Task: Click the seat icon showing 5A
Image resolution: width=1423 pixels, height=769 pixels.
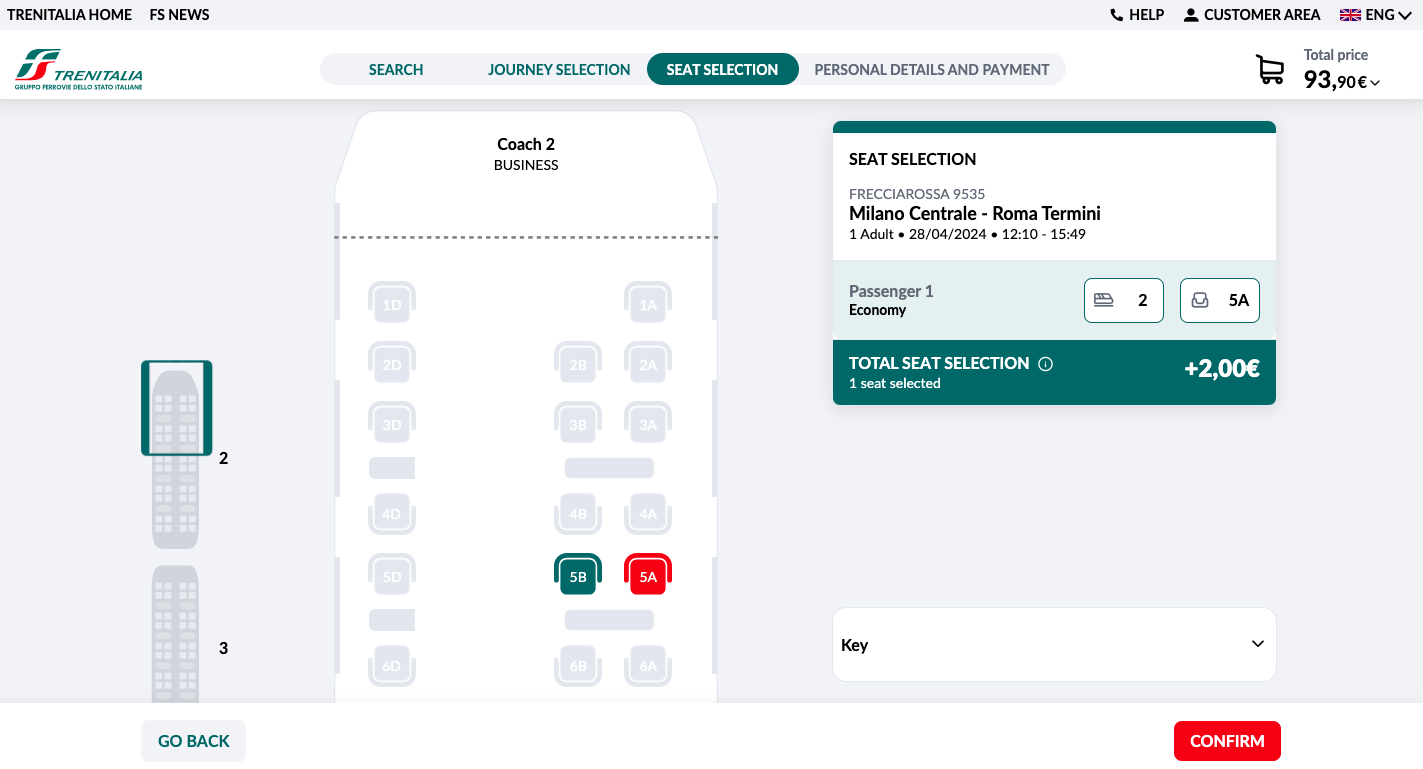Action: [x=1200, y=300]
